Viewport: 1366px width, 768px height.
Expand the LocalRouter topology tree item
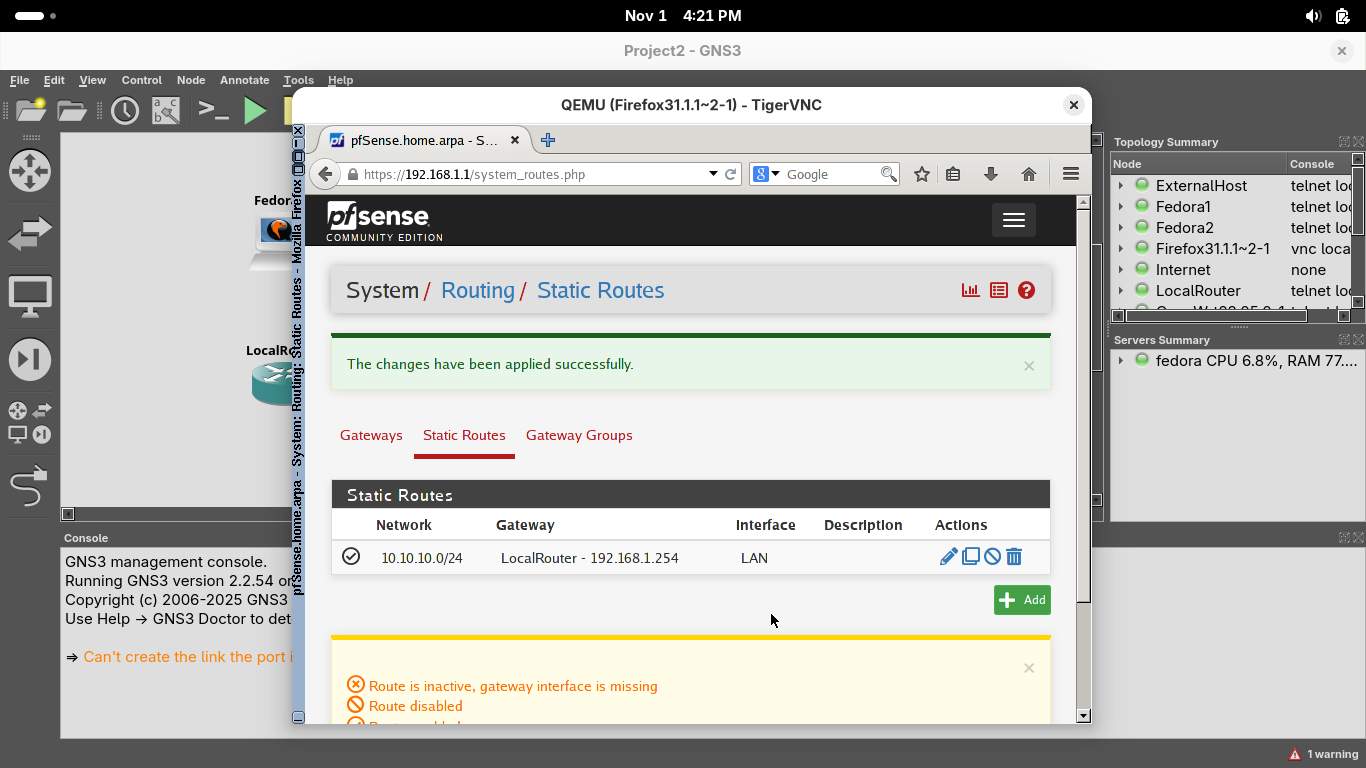pyautogui.click(x=1121, y=291)
